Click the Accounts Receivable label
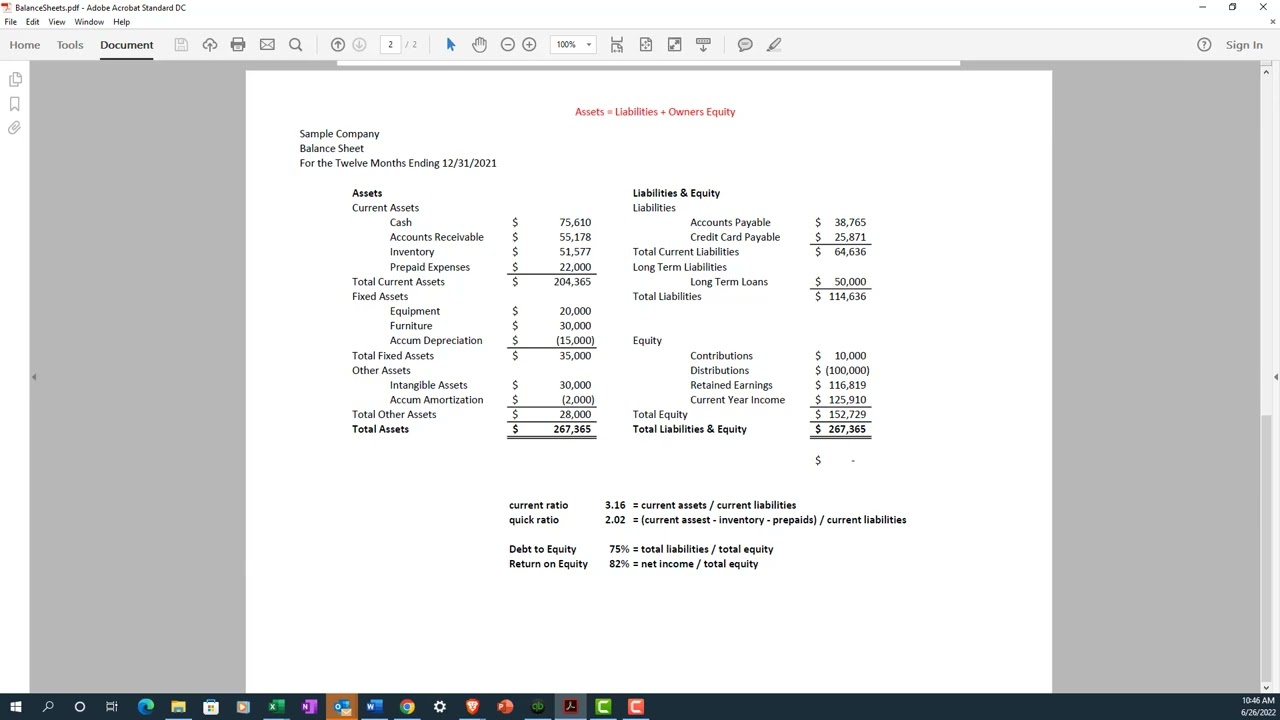 click(x=437, y=237)
